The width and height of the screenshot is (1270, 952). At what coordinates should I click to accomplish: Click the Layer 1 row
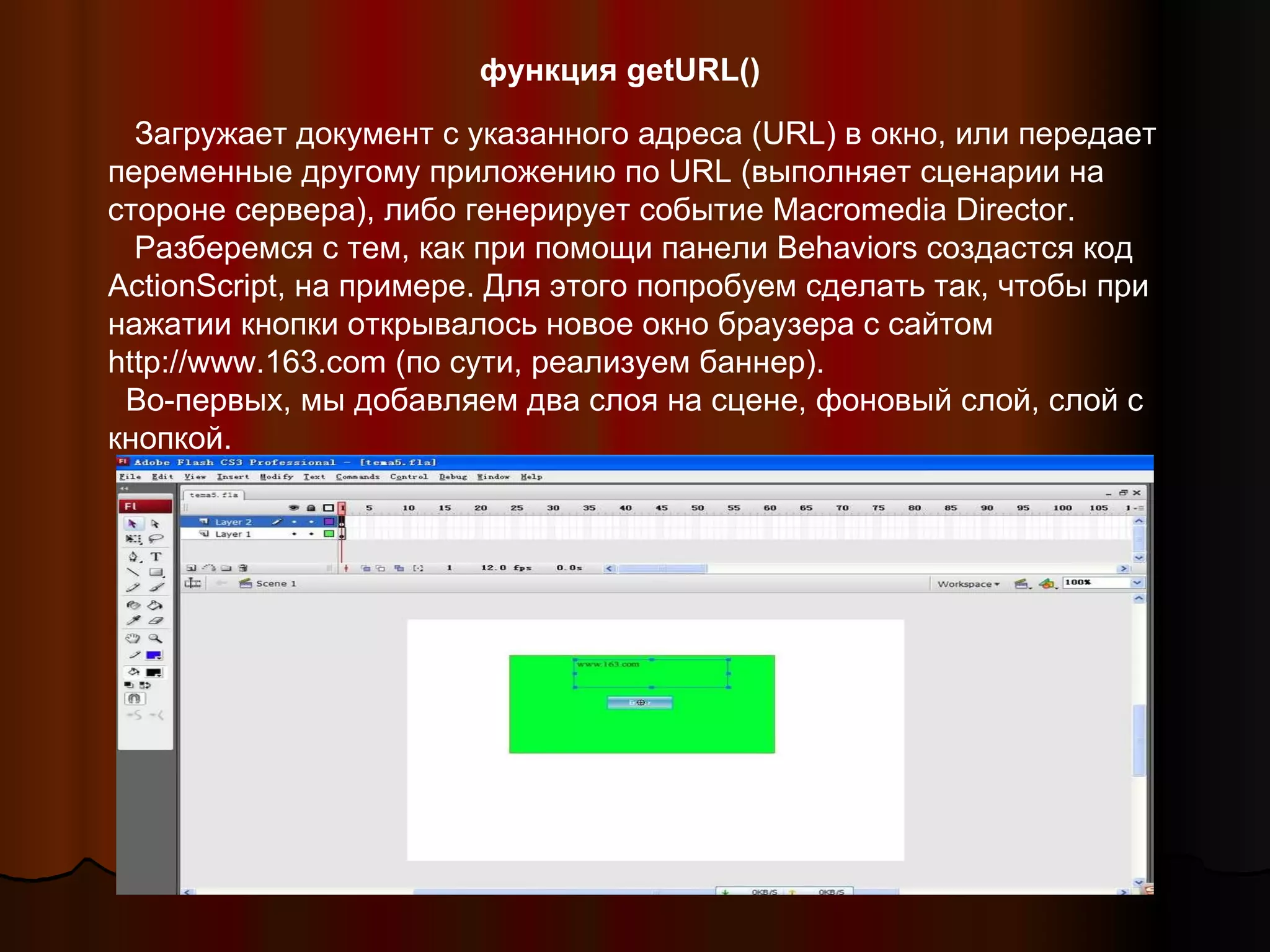pos(233,534)
